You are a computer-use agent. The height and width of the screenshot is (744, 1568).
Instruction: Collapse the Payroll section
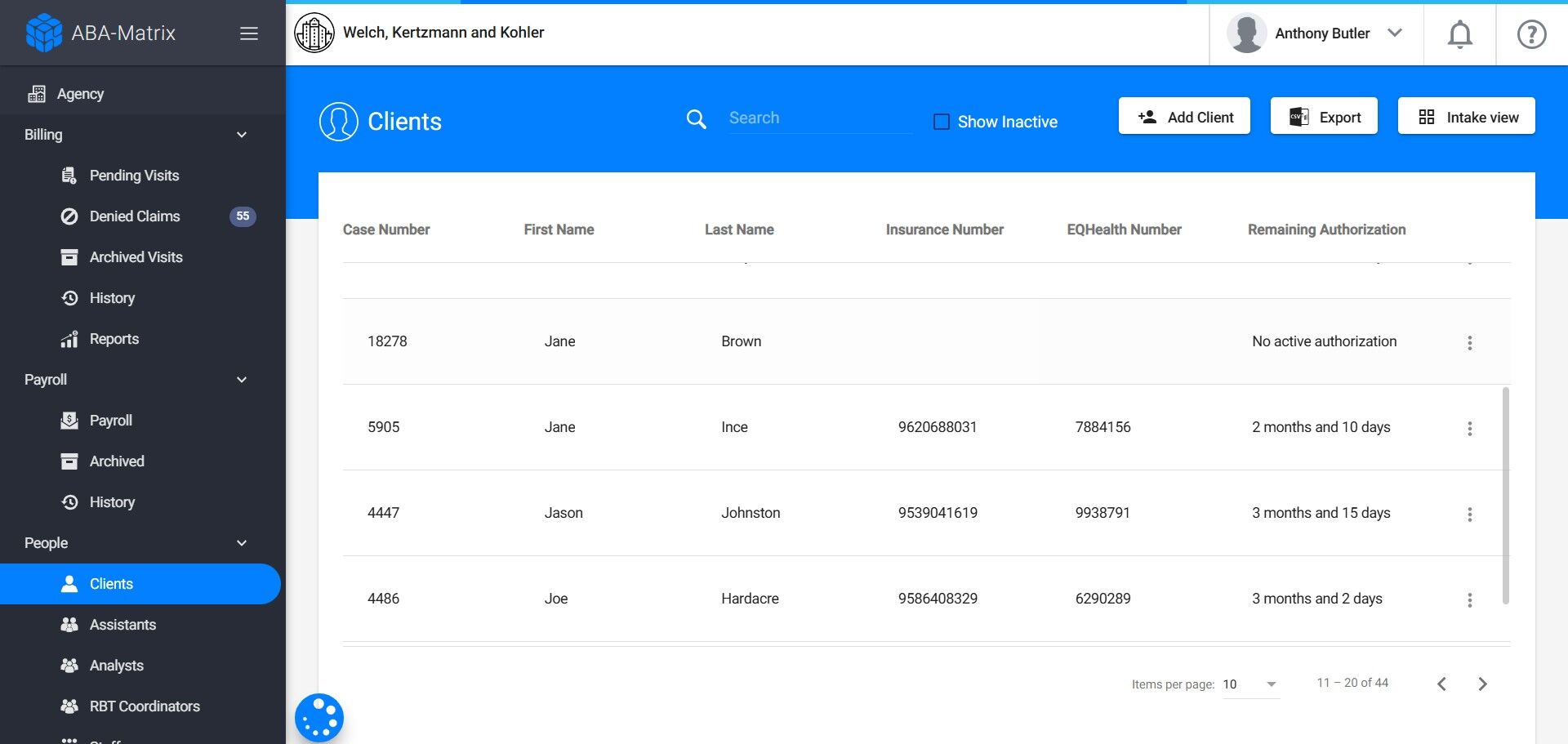241,380
